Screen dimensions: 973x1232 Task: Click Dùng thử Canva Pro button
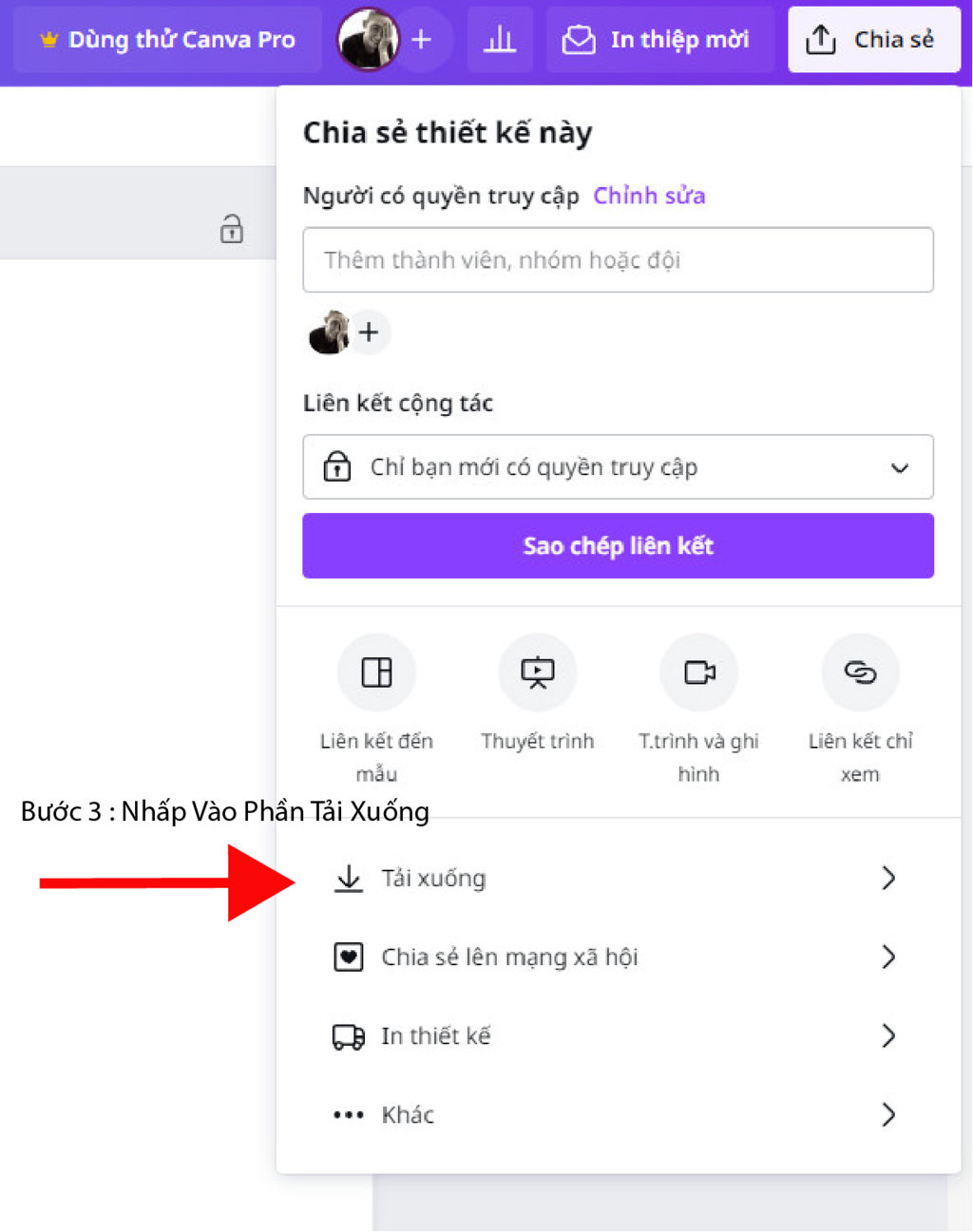(167, 40)
